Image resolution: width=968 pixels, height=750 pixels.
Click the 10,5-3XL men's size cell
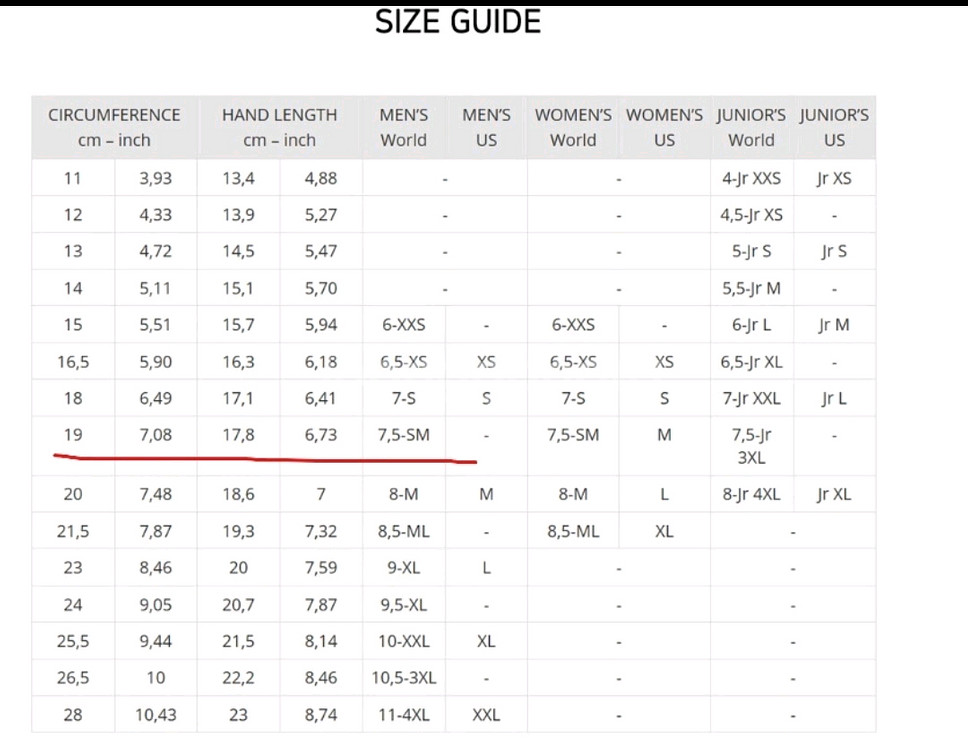pos(404,678)
